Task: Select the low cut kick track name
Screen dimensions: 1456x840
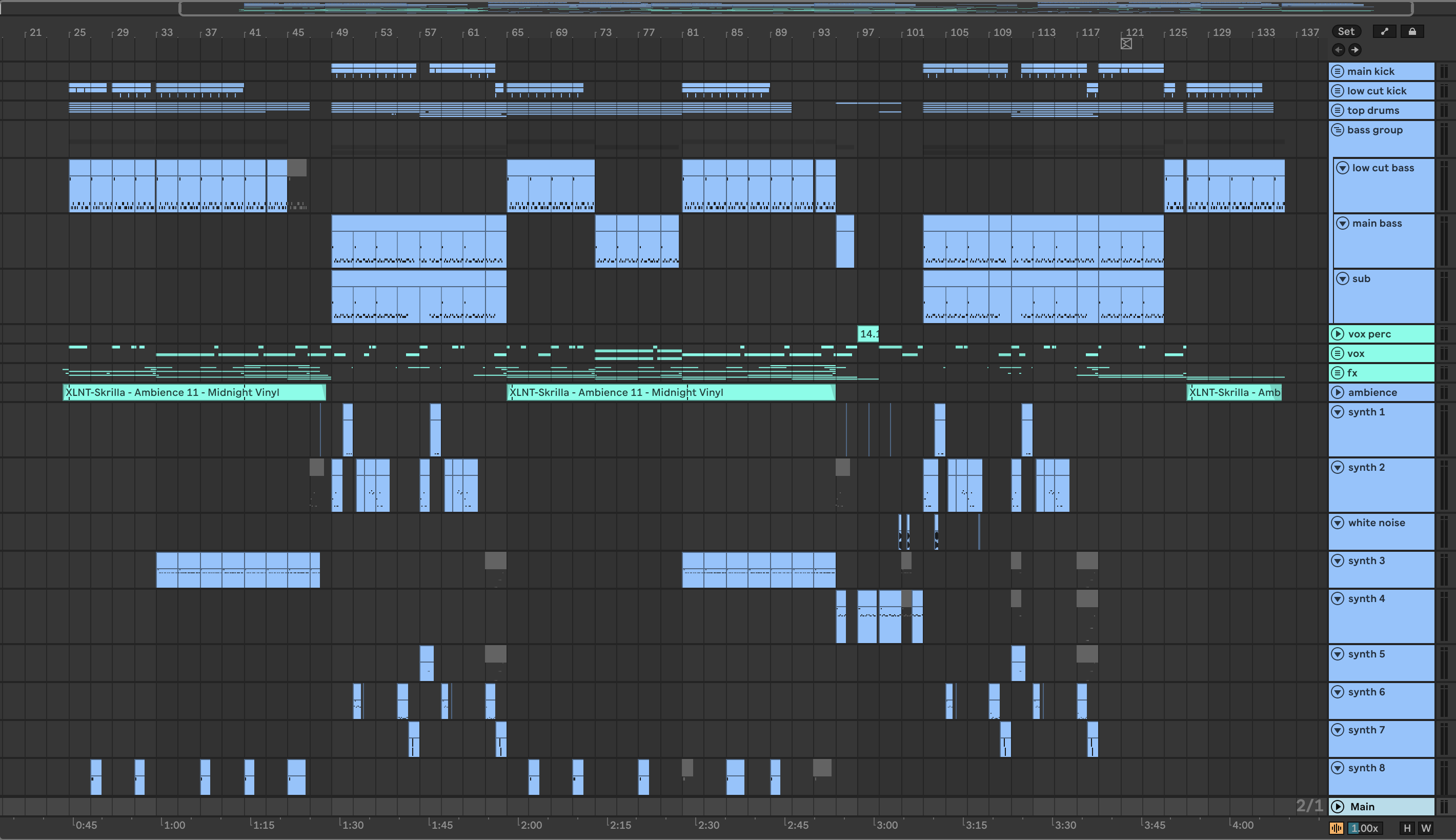Action: (1377, 91)
